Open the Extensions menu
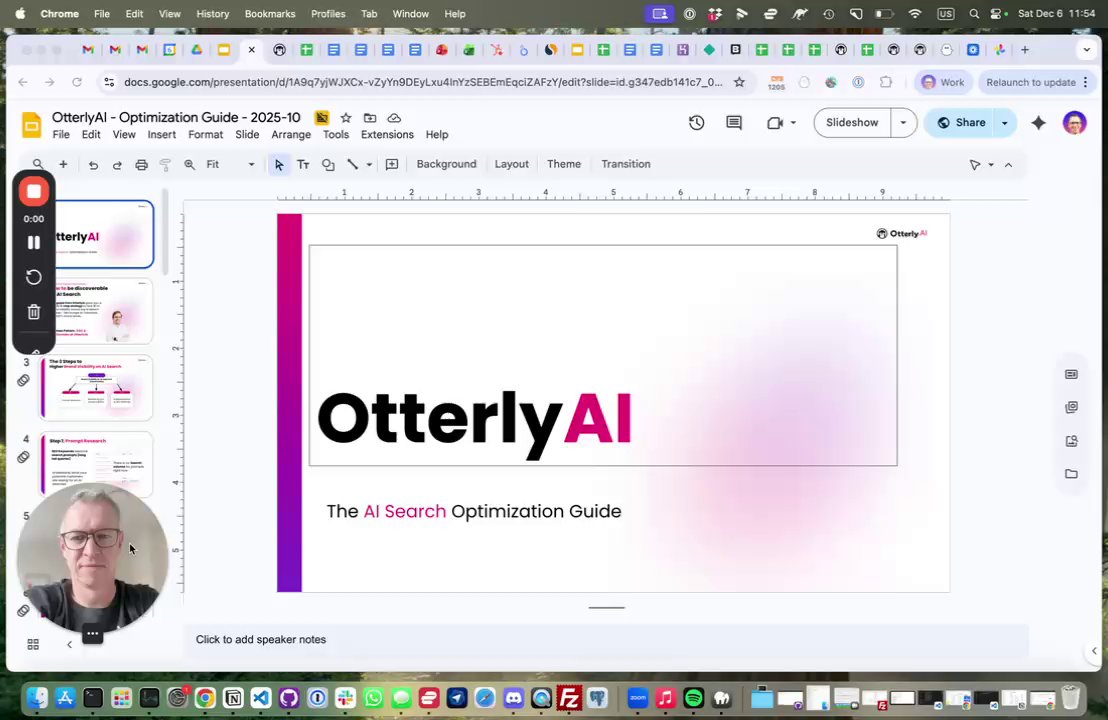Viewport: 1108px width, 720px height. click(387, 134)
